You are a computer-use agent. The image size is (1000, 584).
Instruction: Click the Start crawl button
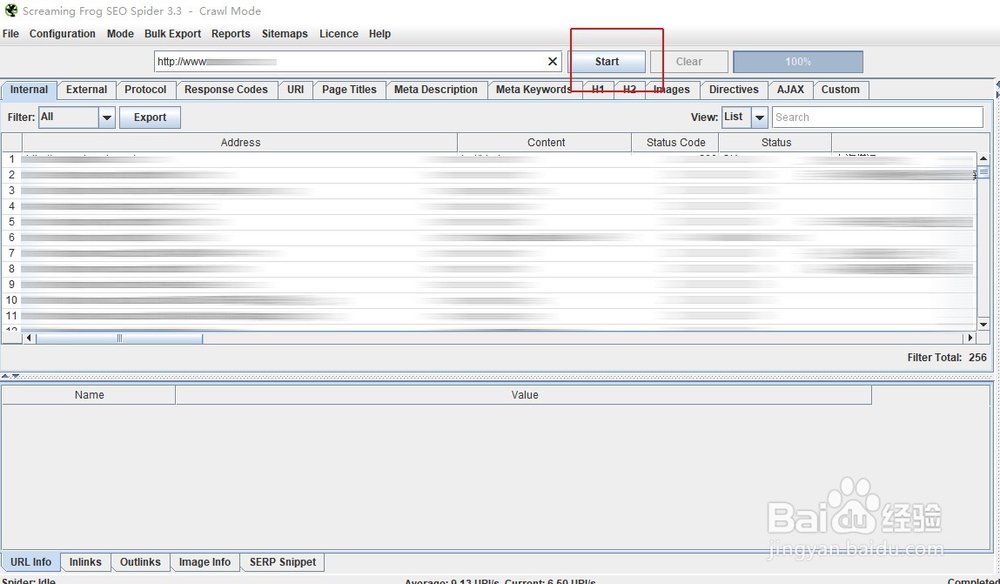(x=607, y=61)
